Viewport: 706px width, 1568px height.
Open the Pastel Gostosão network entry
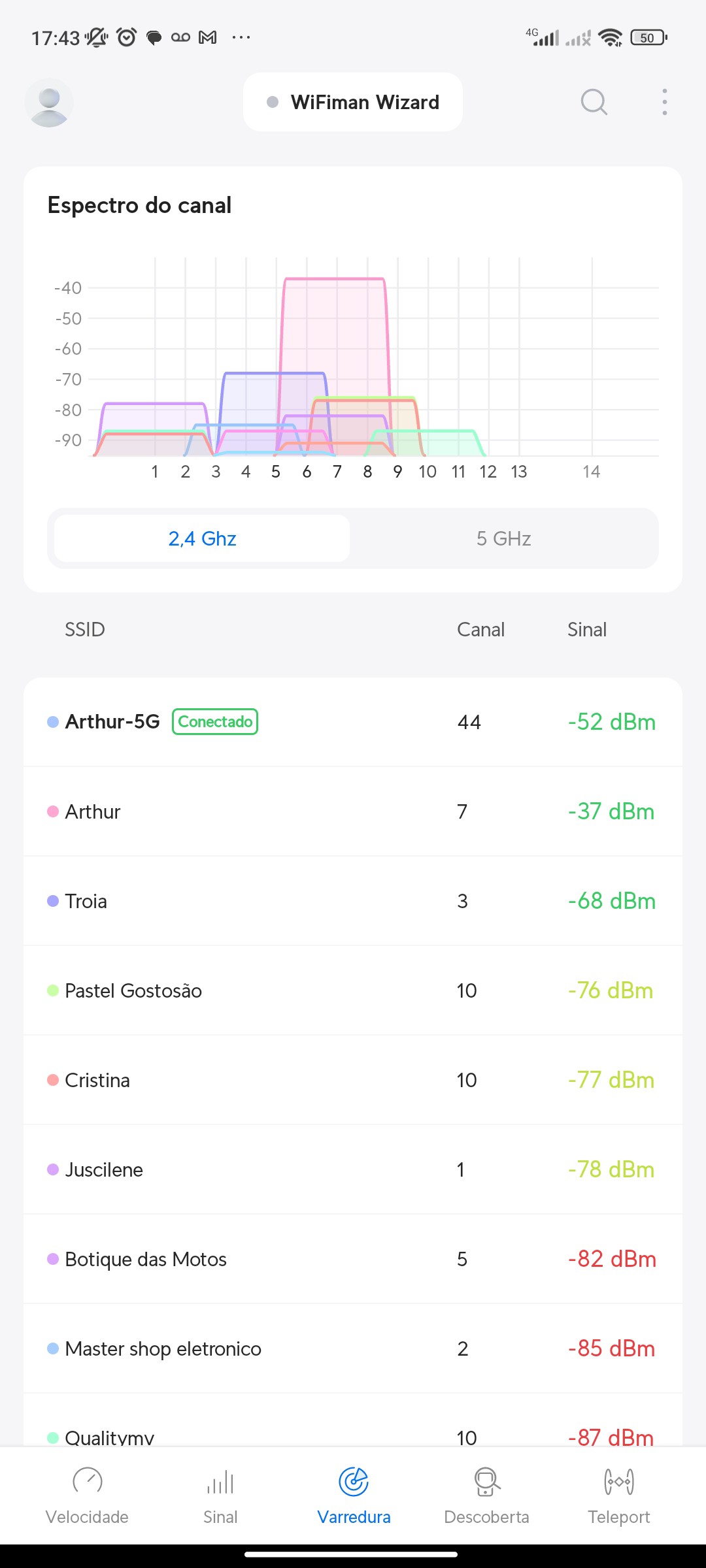click(x=353, y=990)
